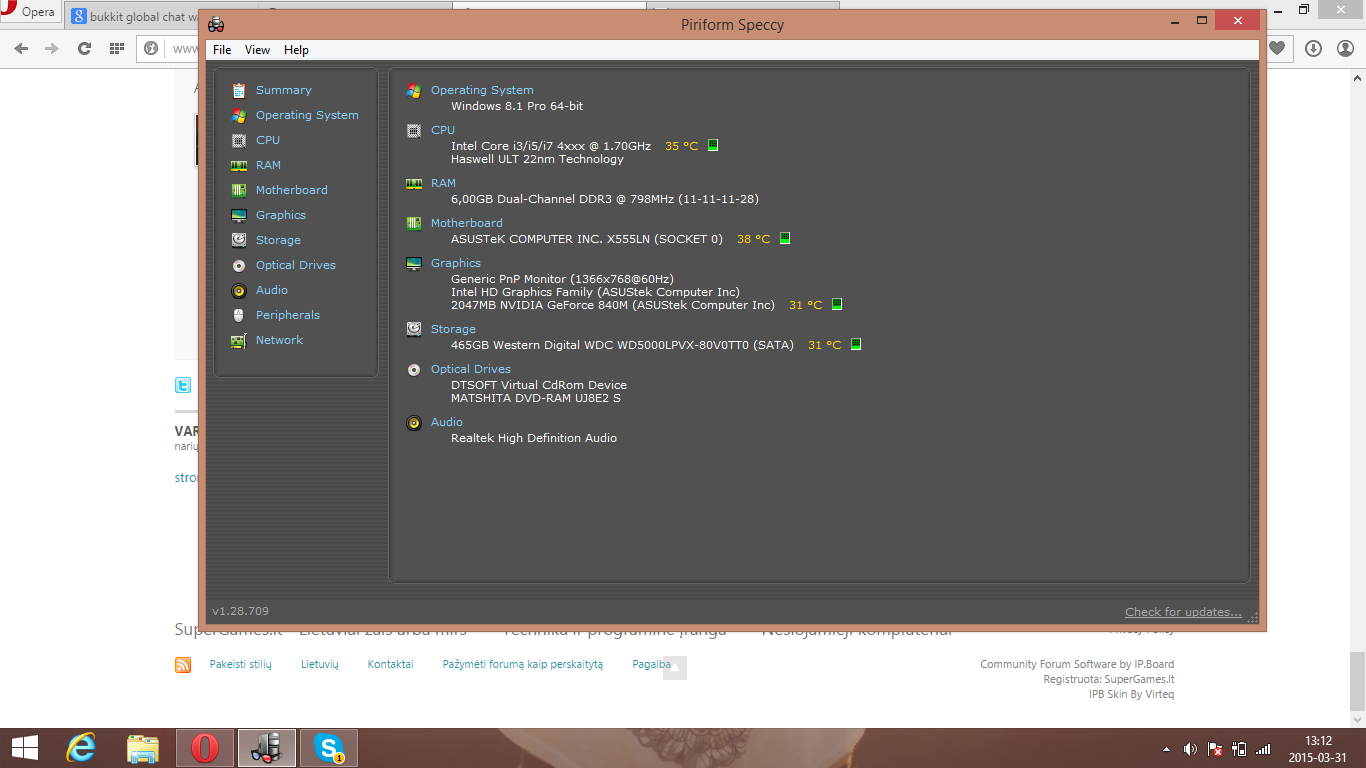Click the Optical Drives disc icon

click(239, 266)
